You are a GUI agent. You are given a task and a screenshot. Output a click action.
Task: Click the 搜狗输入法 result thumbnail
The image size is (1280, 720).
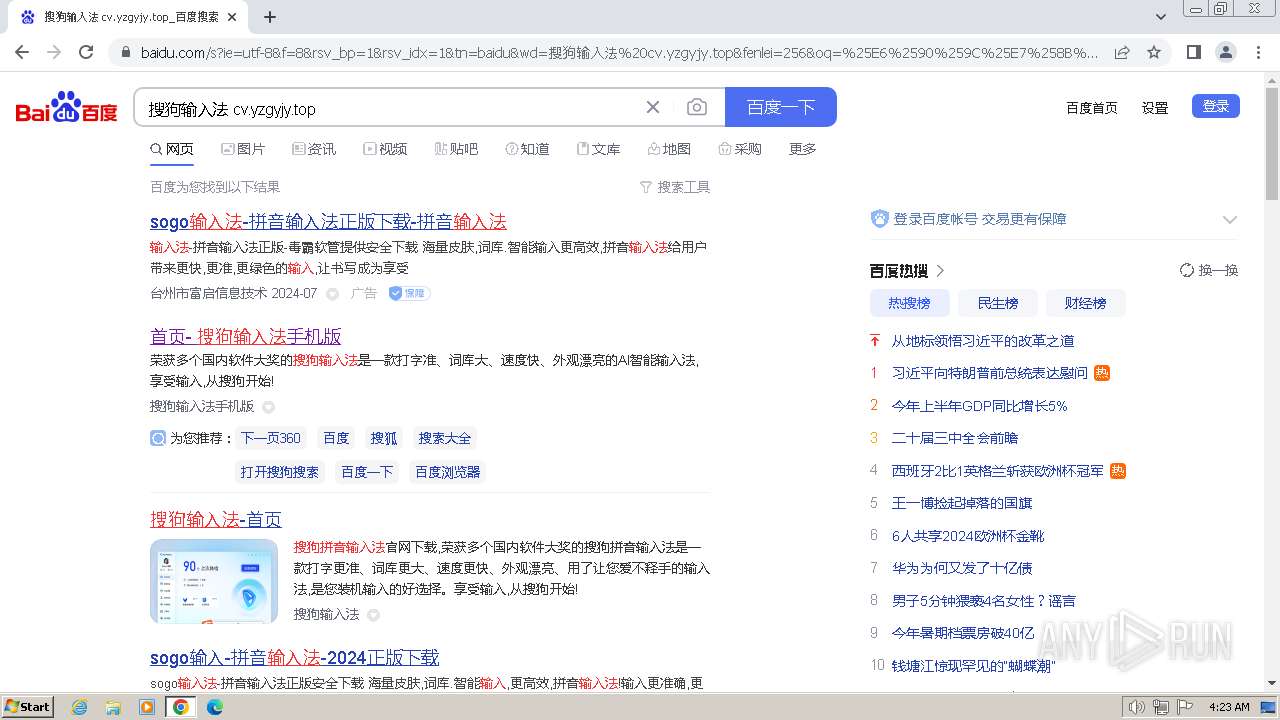tap(214, 582)
